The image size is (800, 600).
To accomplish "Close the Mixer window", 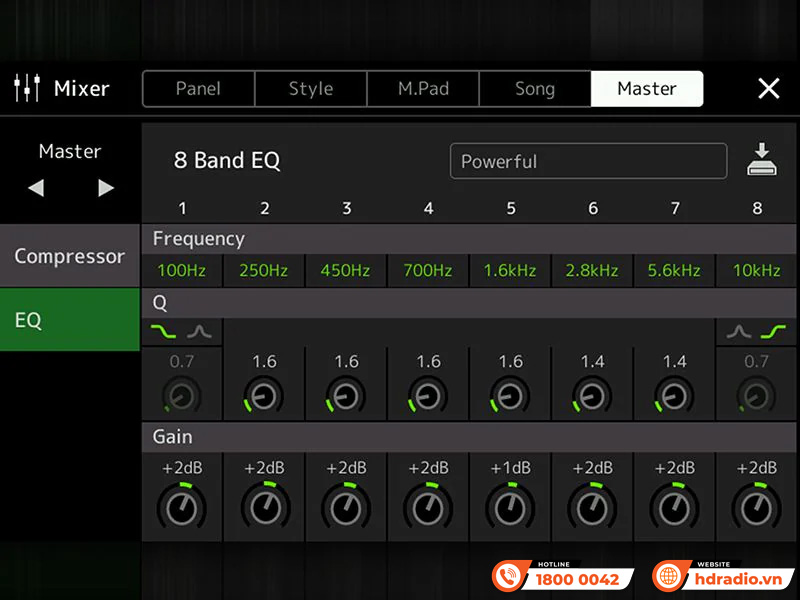I will tap(768, 89).
